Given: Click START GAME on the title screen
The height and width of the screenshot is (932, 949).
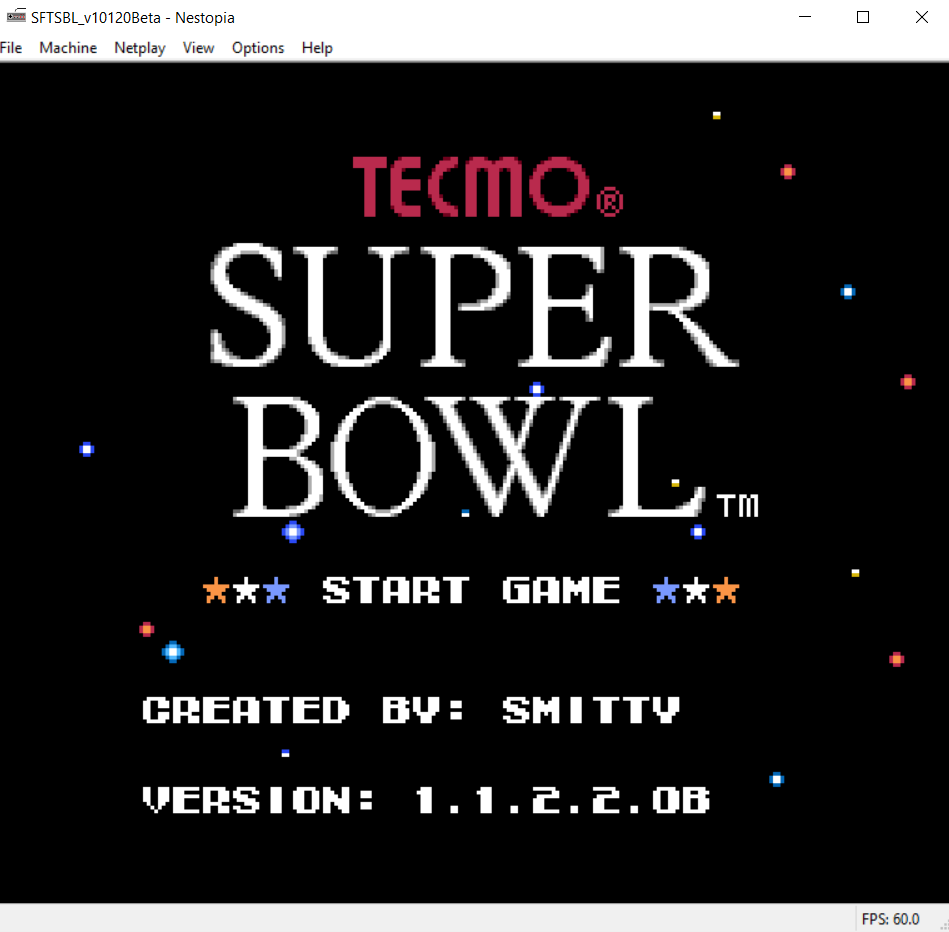Looking at the screenshot, I should coord(471,590).
